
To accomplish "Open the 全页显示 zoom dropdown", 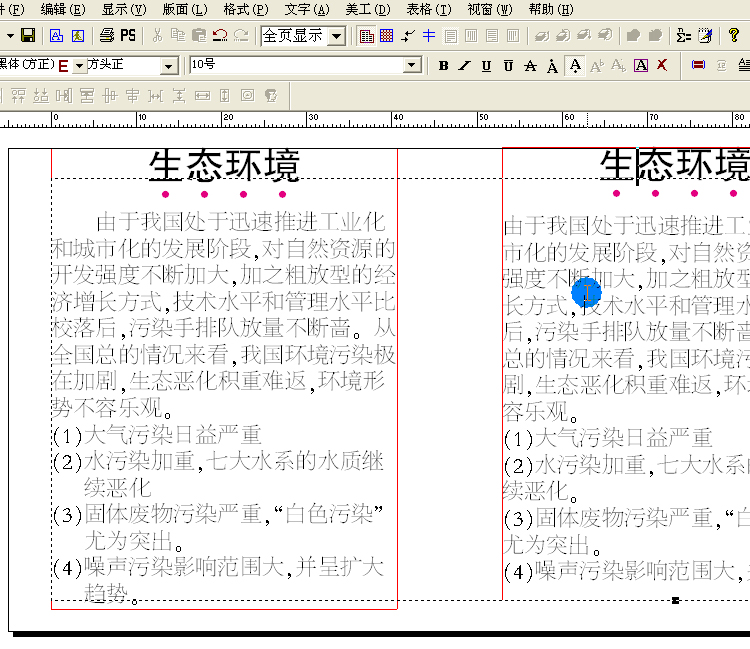I will coord(336,36).
